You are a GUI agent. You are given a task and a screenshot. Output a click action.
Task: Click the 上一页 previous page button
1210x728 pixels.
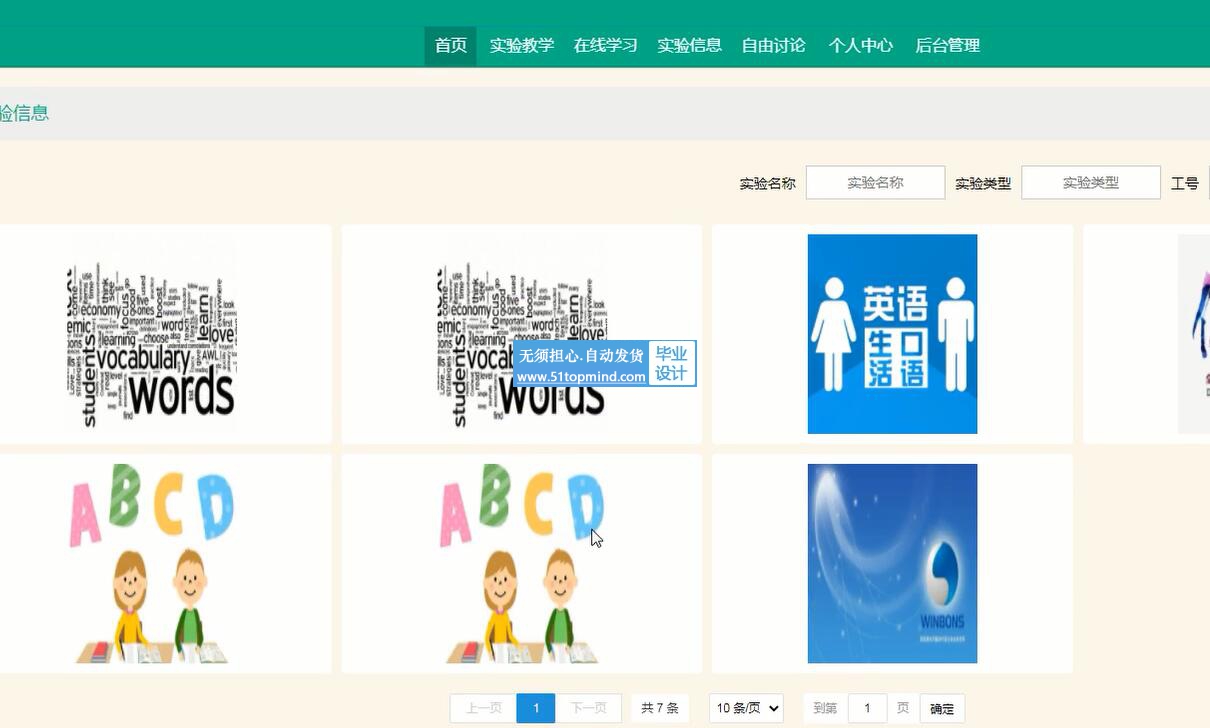483,708
